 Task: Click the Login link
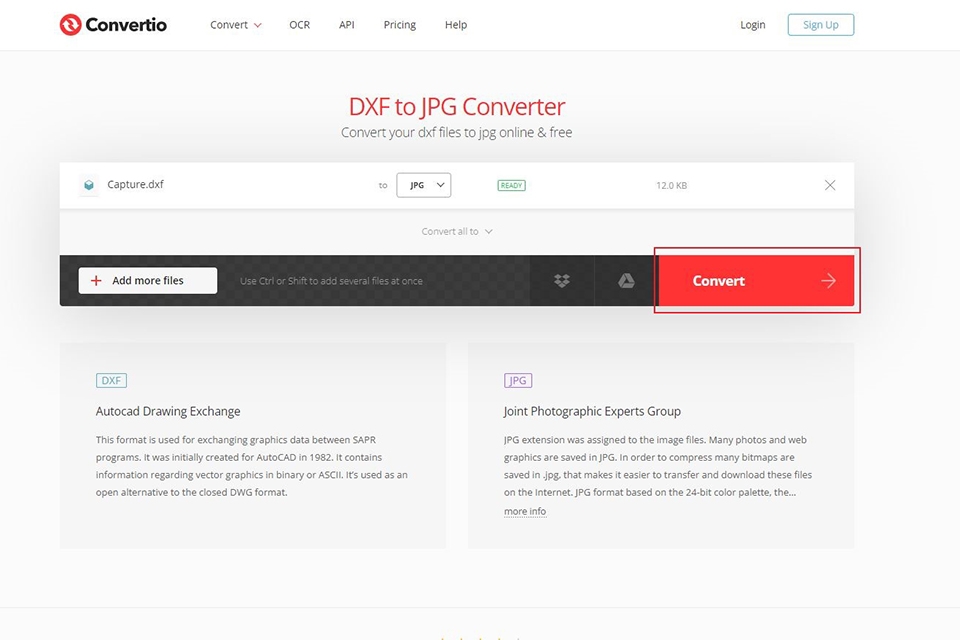tap(752, 24)
